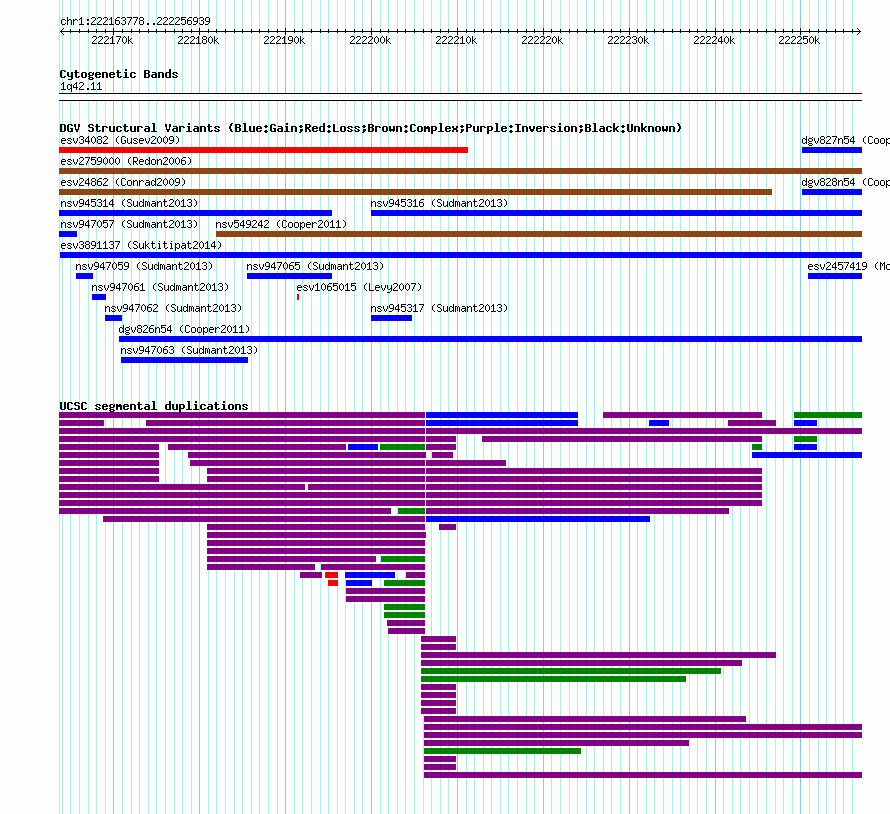
Task: Open esv1065015 (Levy2007) variant label
Action: tap(359, 287)
